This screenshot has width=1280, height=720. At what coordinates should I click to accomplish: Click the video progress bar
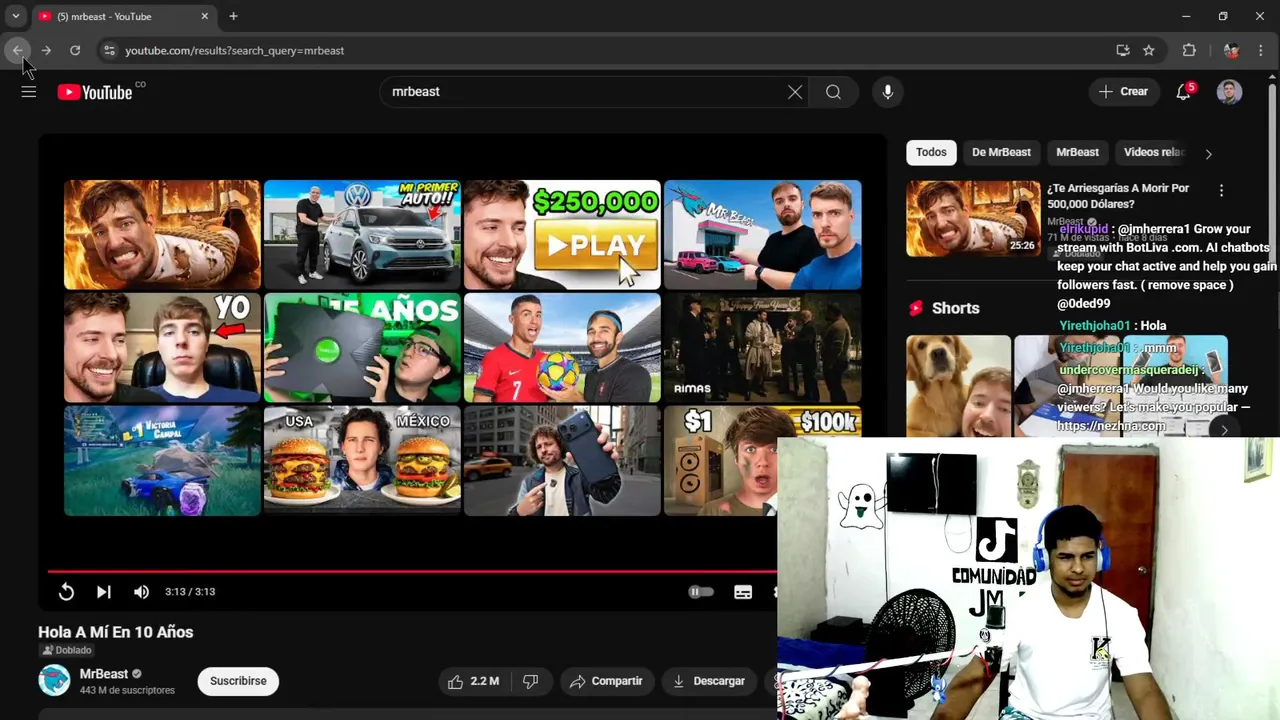412,571
